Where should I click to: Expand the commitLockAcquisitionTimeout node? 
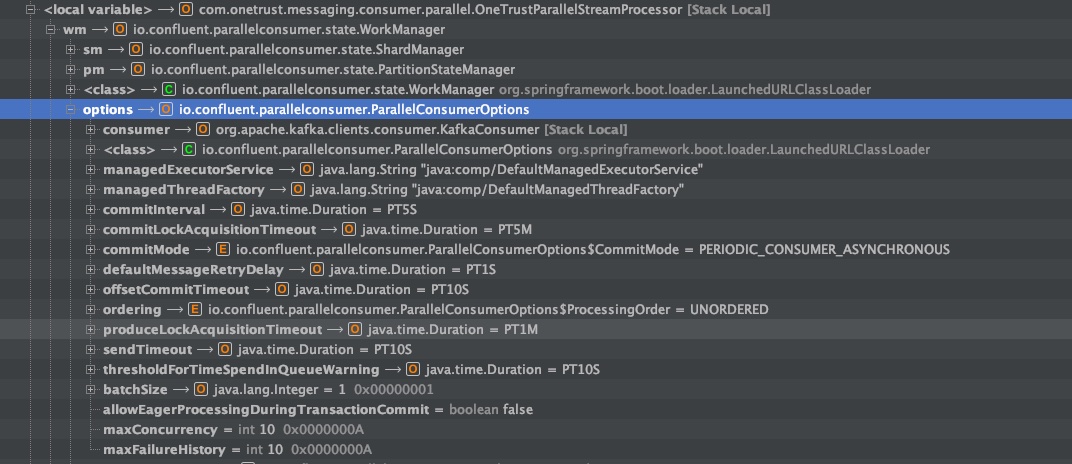[90, 230]
